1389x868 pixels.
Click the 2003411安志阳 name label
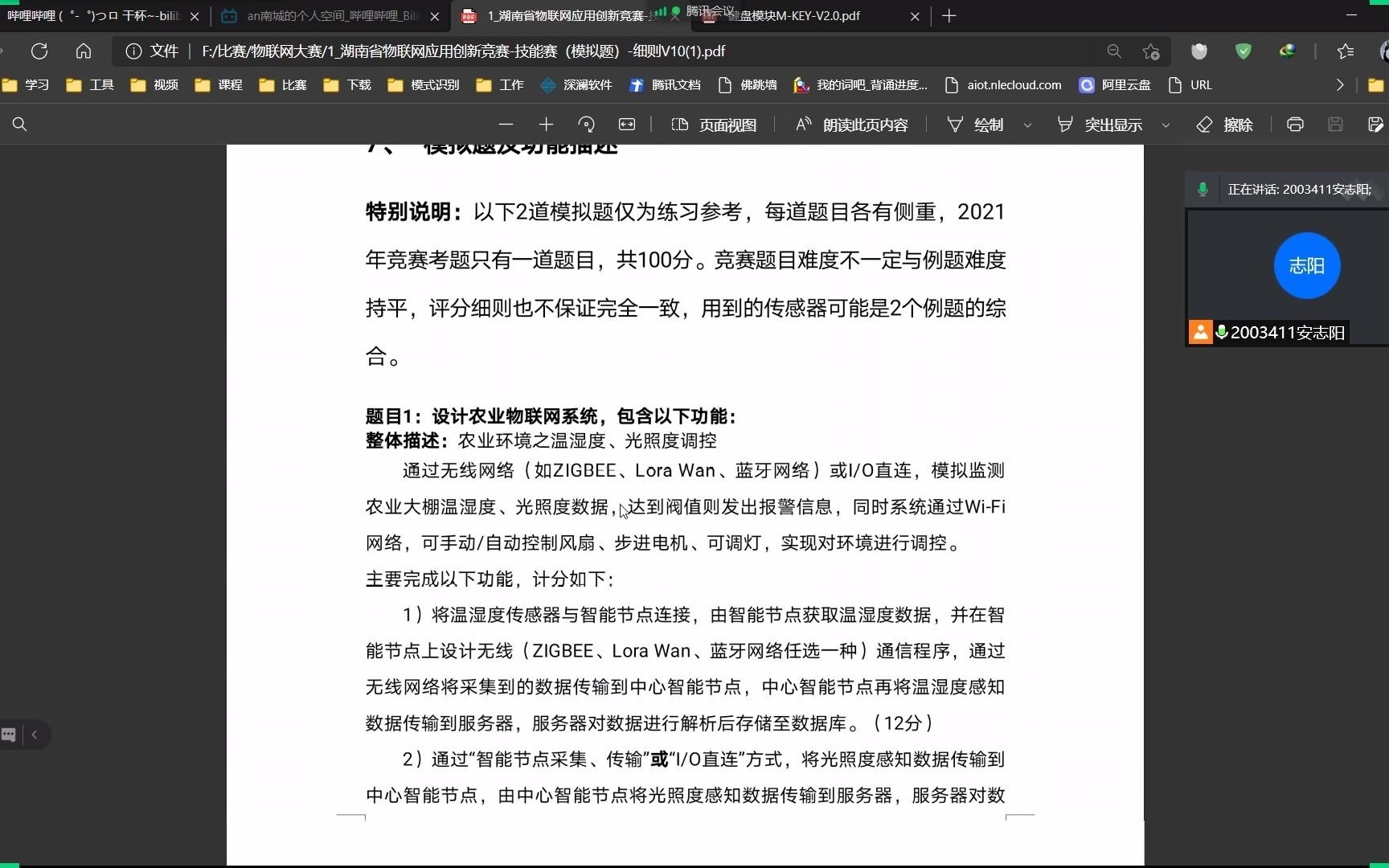click(x=1287, y=333)
